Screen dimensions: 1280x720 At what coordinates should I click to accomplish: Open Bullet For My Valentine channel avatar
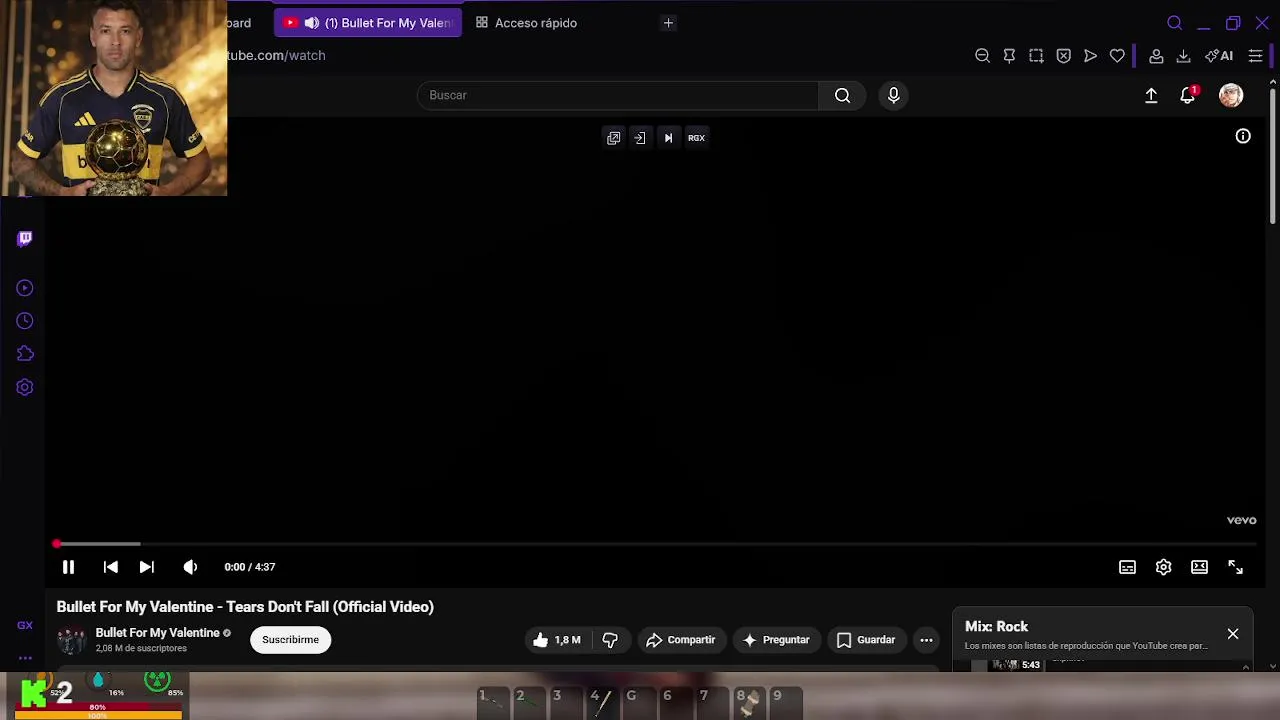pos(71,640)
